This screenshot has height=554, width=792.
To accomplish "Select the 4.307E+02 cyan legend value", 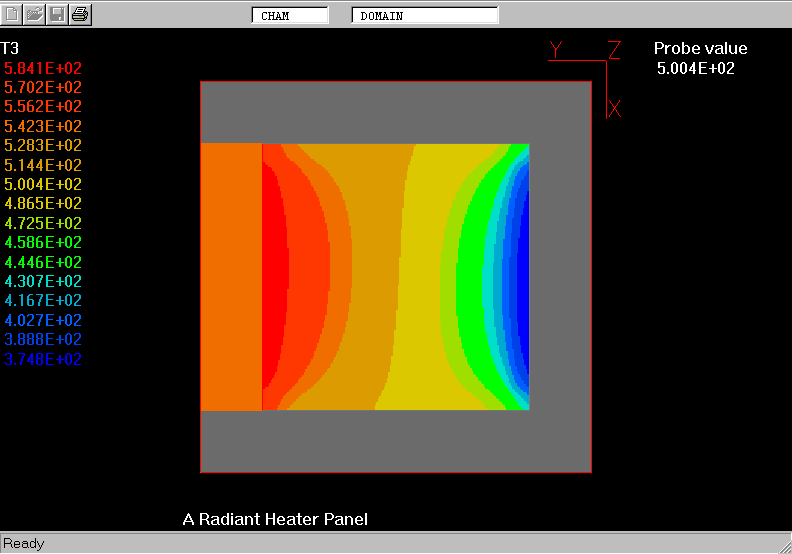I will 44,281.
